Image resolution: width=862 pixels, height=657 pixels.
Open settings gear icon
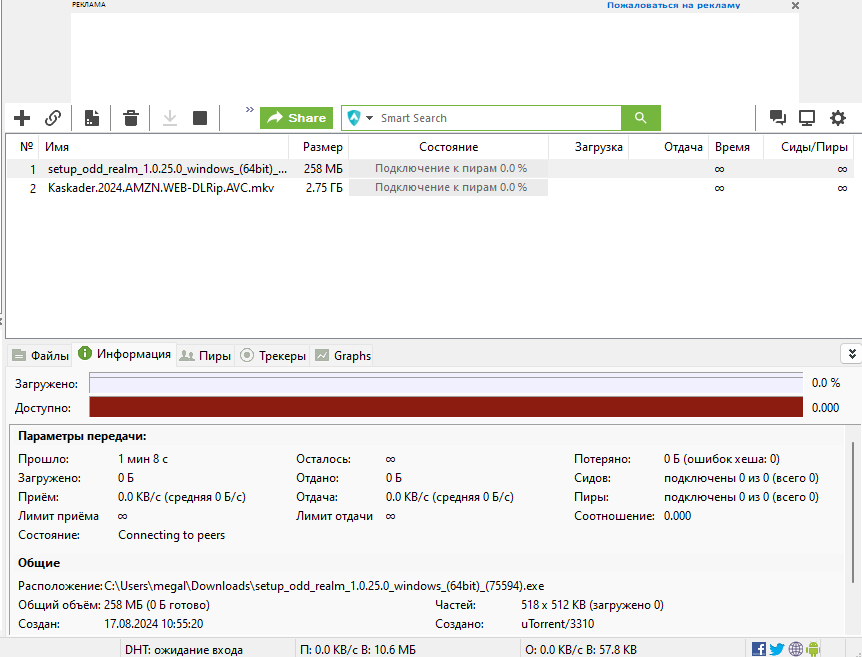[x=838, y=118]
